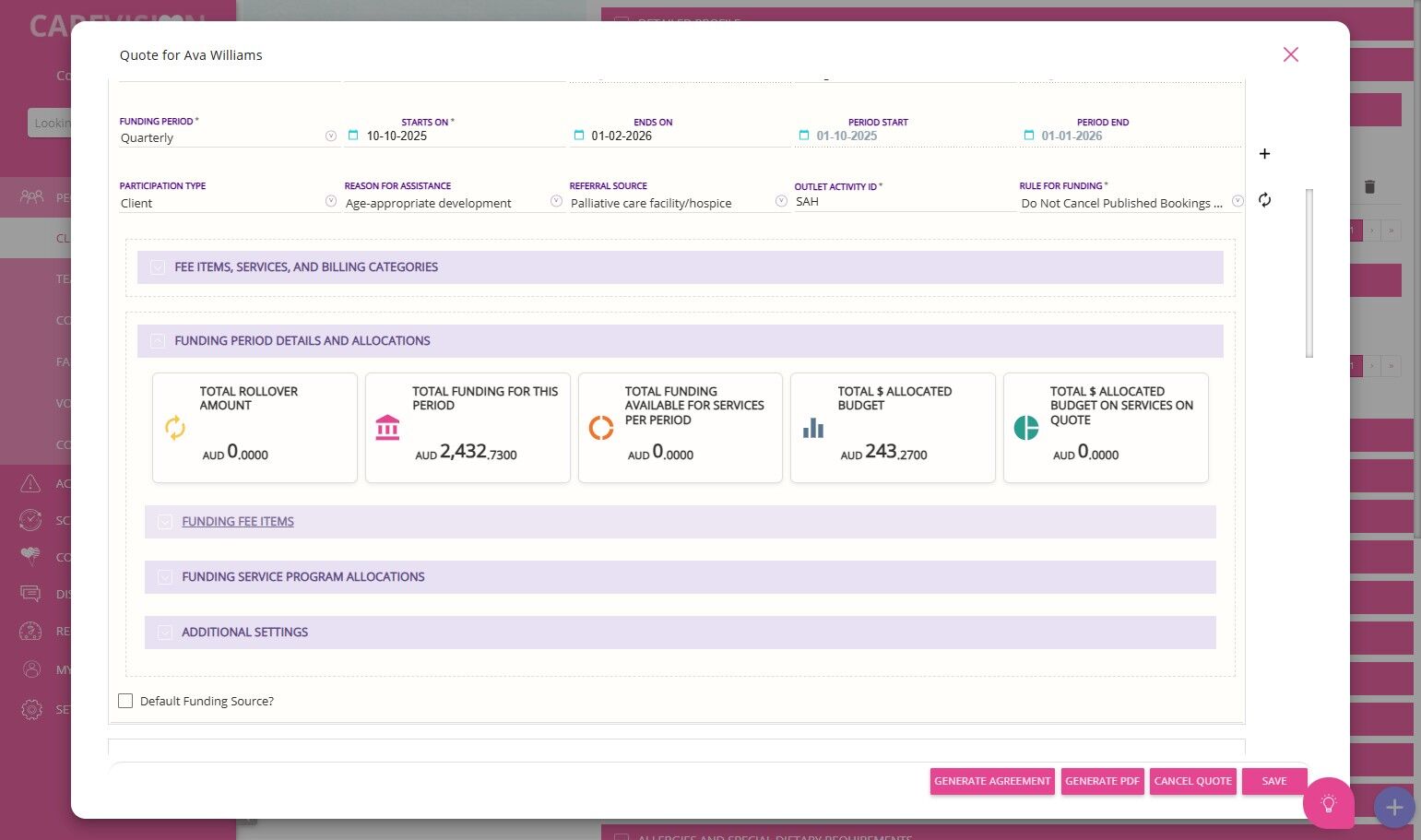Viewport: 1421px width, 840px height.
Task: Click the chat bubble icon in the sidebar
Action: [x=30, y=594]
